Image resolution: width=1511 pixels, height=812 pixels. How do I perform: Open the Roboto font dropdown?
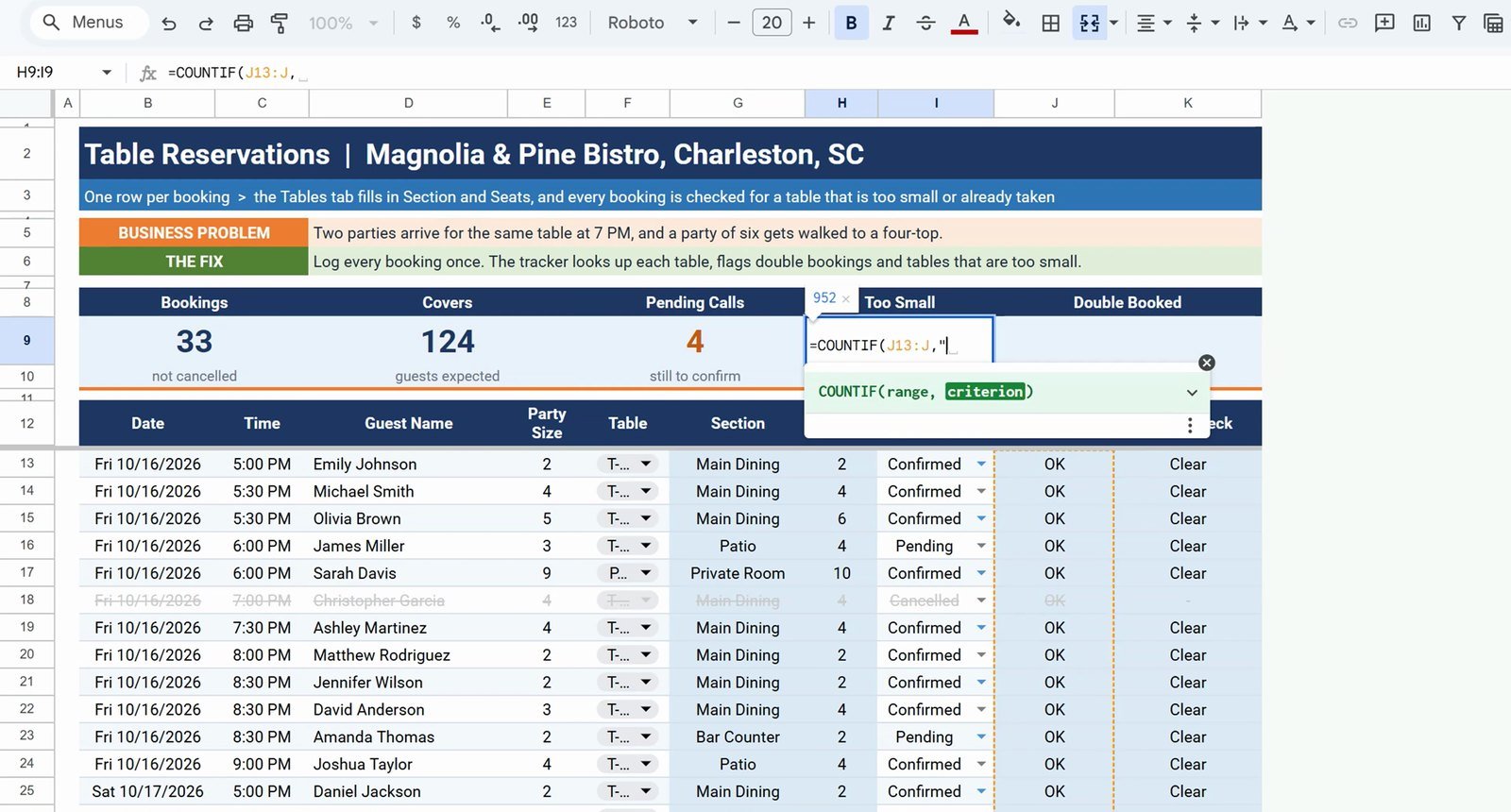[x=653, y=23]
